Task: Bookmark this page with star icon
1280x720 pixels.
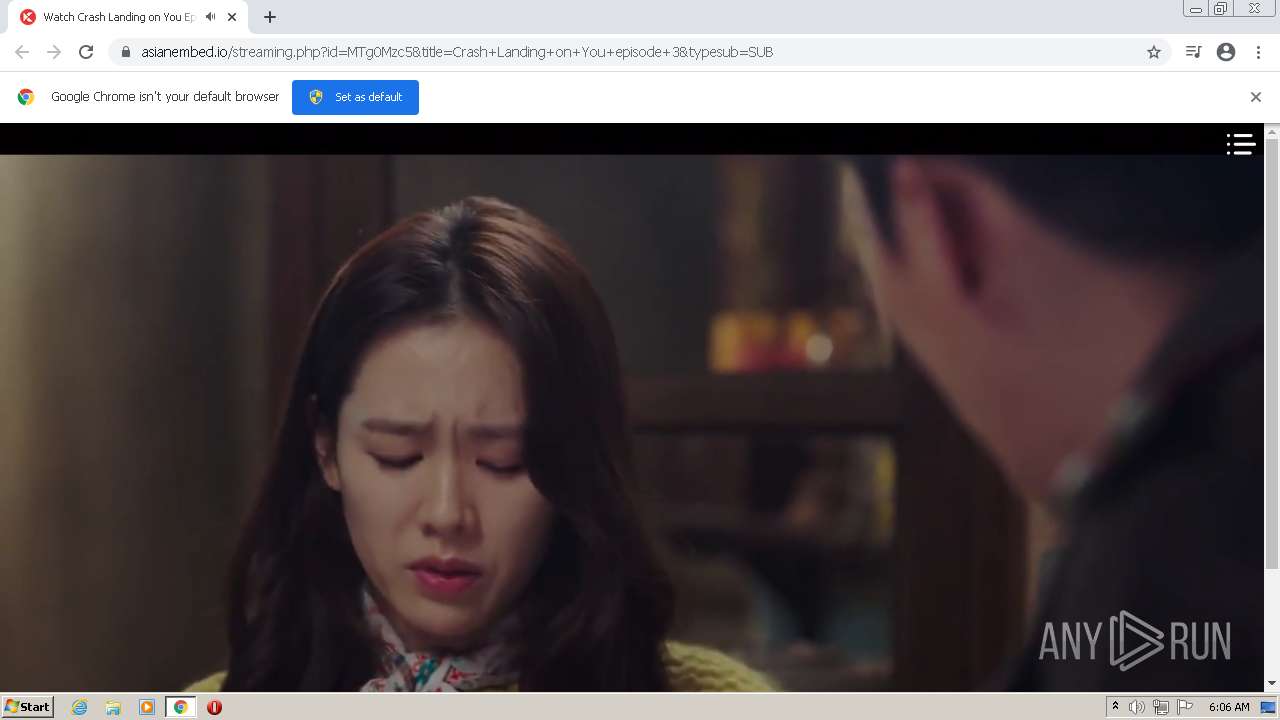Action: pos(1154,52)
